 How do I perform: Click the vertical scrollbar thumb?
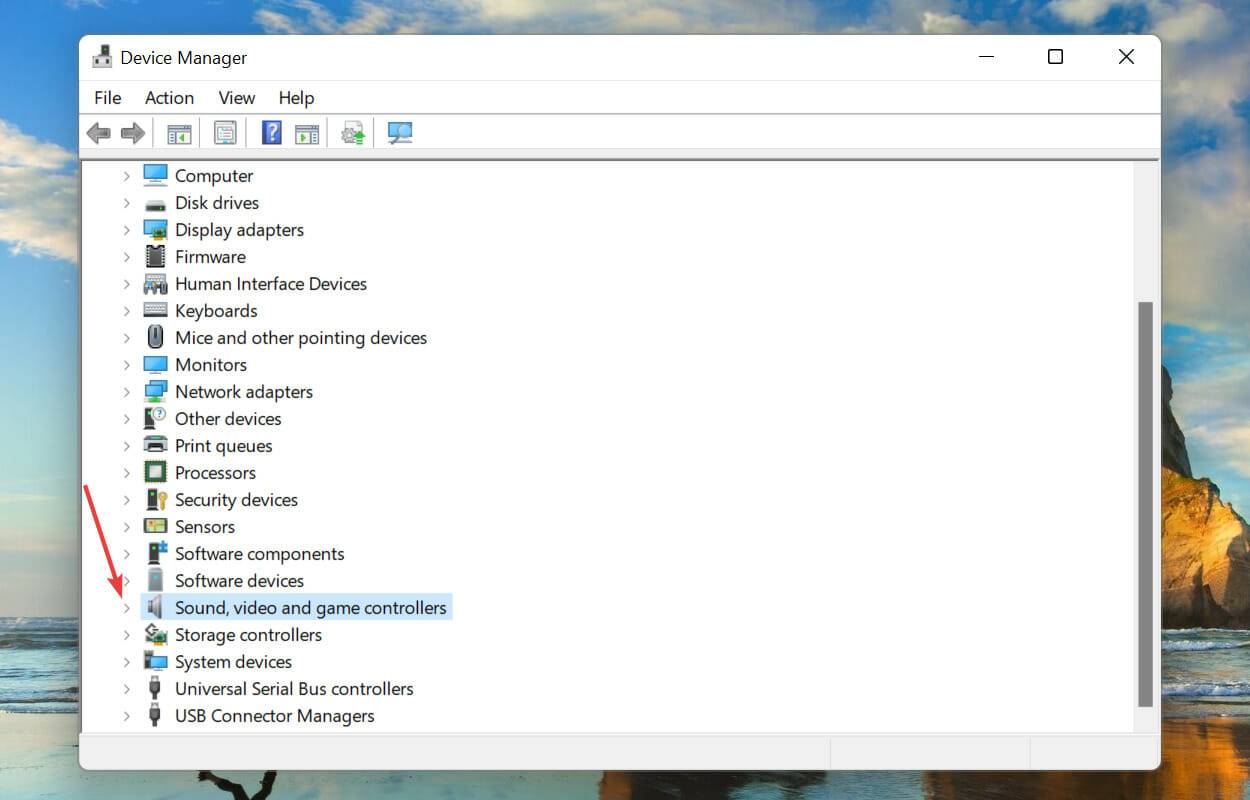click(1145, 500)
